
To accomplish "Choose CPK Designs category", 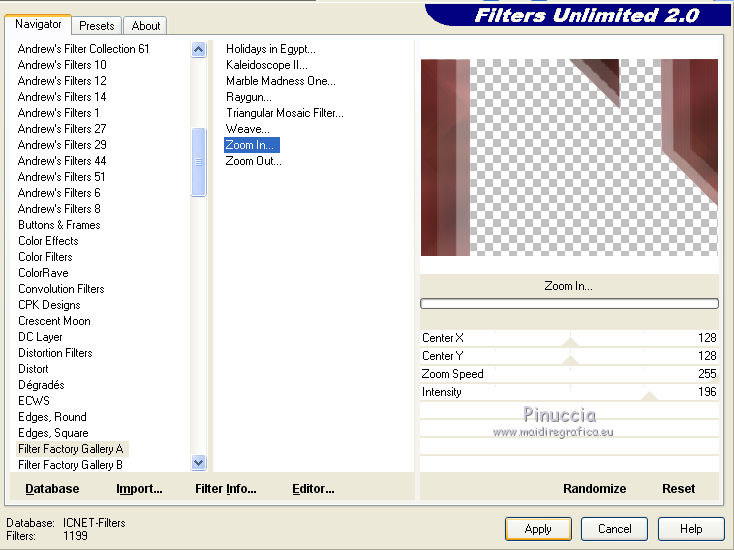I will pos(50,305).
